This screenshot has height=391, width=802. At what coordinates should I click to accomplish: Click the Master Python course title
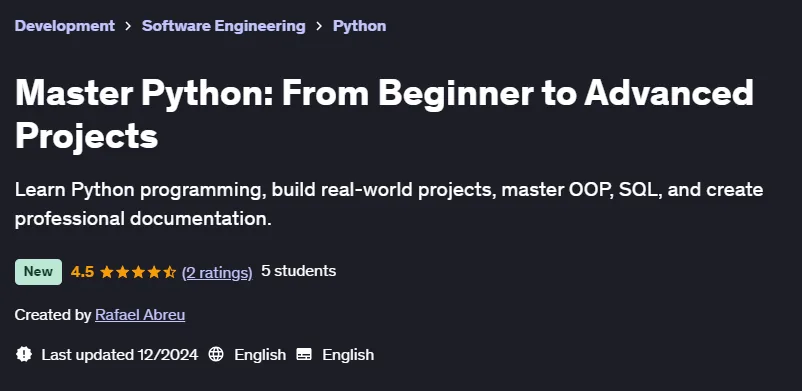click(x=384, y=114)
